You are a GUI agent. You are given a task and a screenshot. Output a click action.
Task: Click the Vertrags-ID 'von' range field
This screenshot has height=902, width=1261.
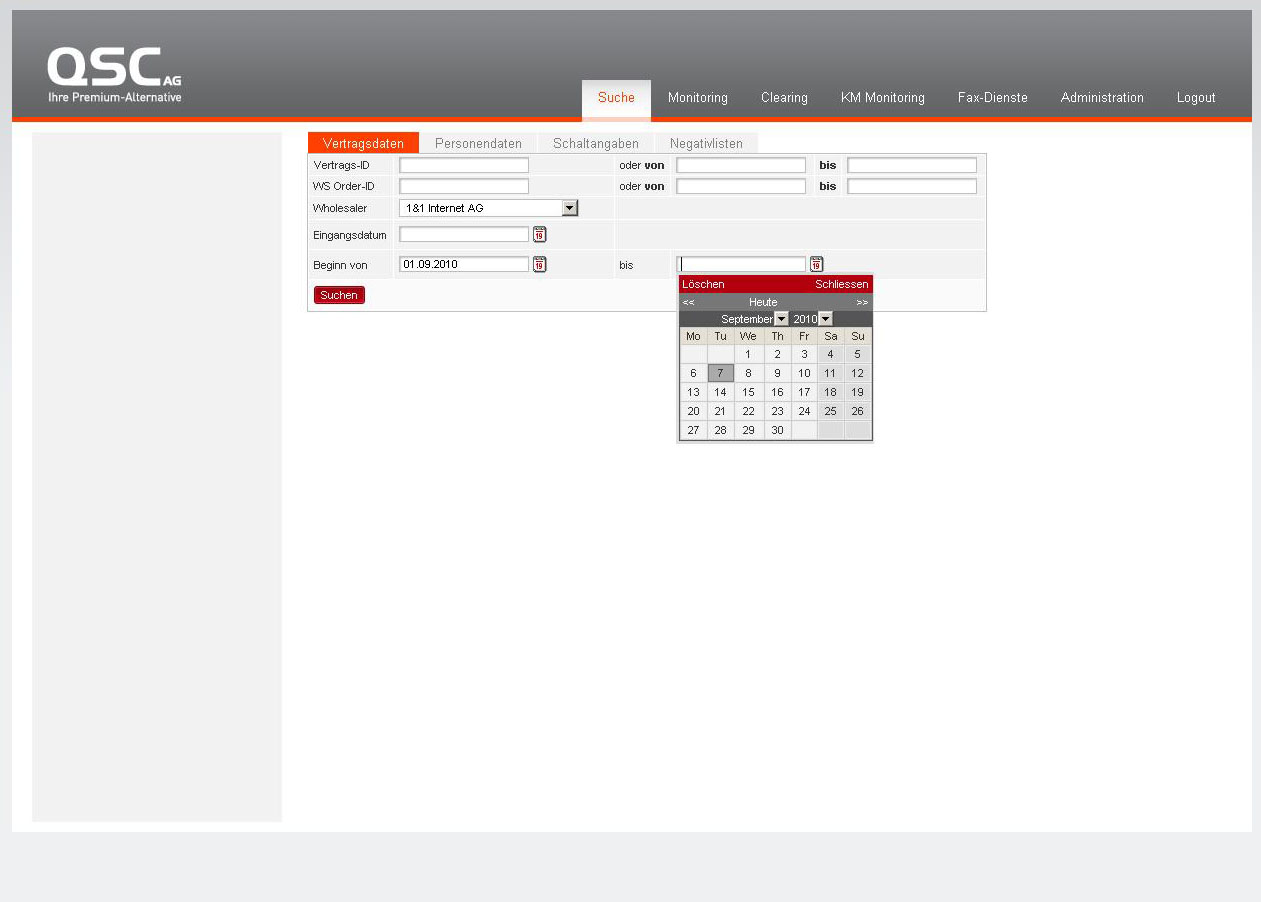point(741,165)
